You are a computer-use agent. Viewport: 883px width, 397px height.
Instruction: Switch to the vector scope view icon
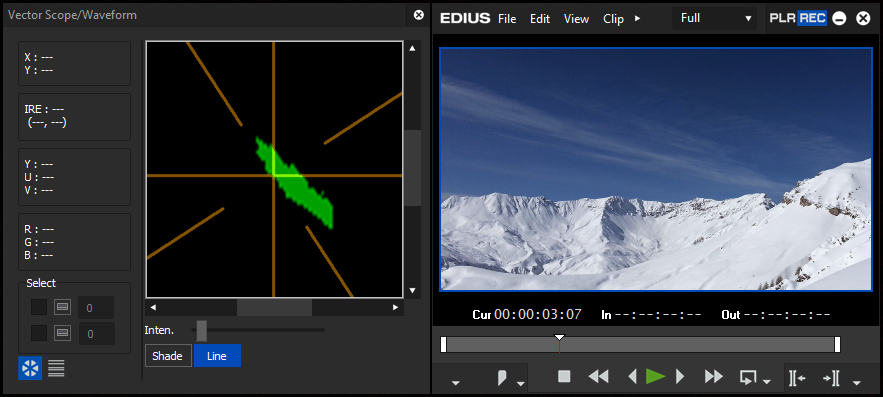(x=30, y=368)
